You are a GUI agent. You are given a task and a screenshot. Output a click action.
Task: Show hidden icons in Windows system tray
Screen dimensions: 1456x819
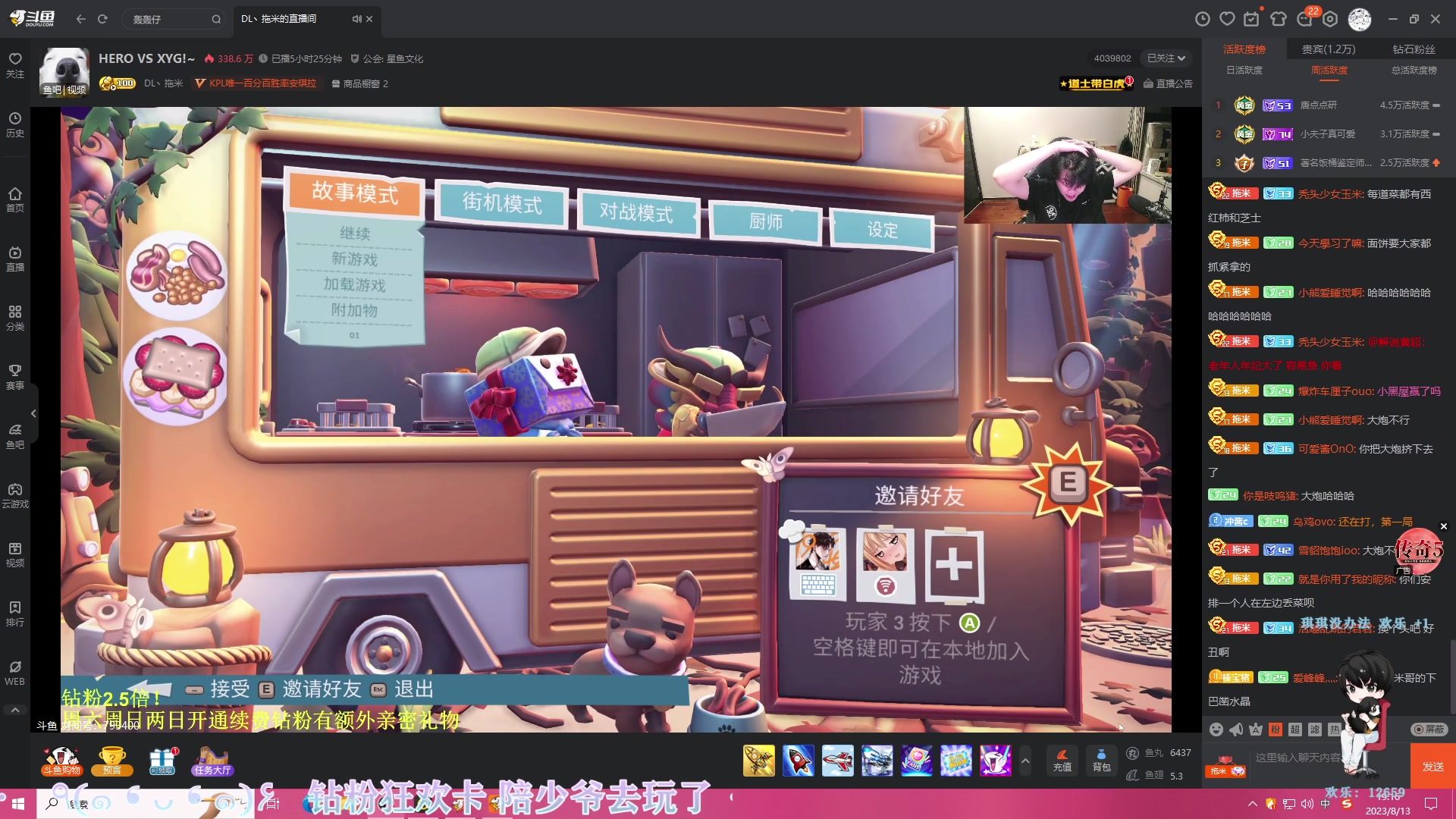click(1252, 804)
